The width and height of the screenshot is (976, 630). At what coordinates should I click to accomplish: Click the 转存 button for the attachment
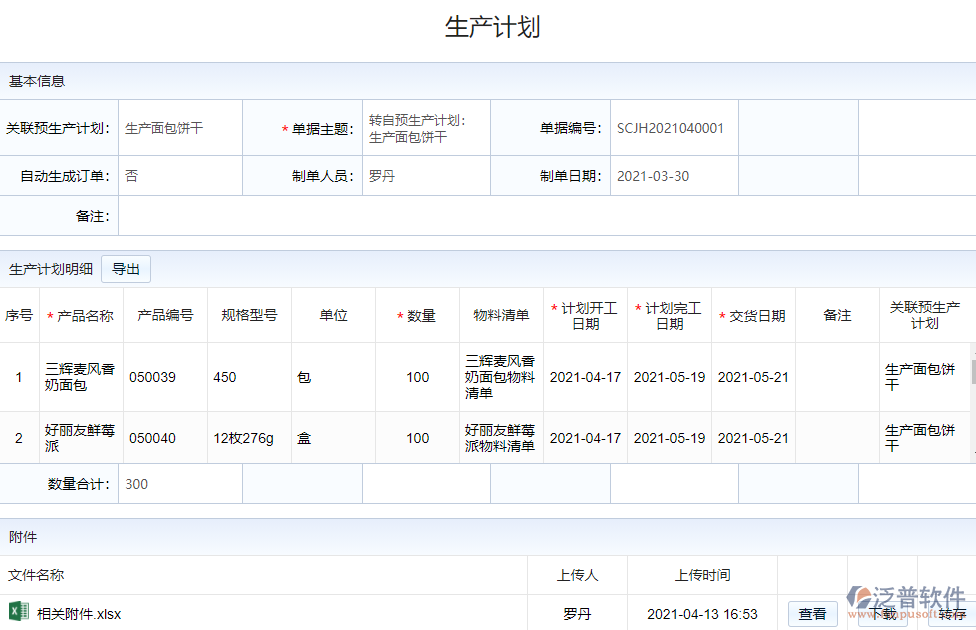tap(952, 615)
